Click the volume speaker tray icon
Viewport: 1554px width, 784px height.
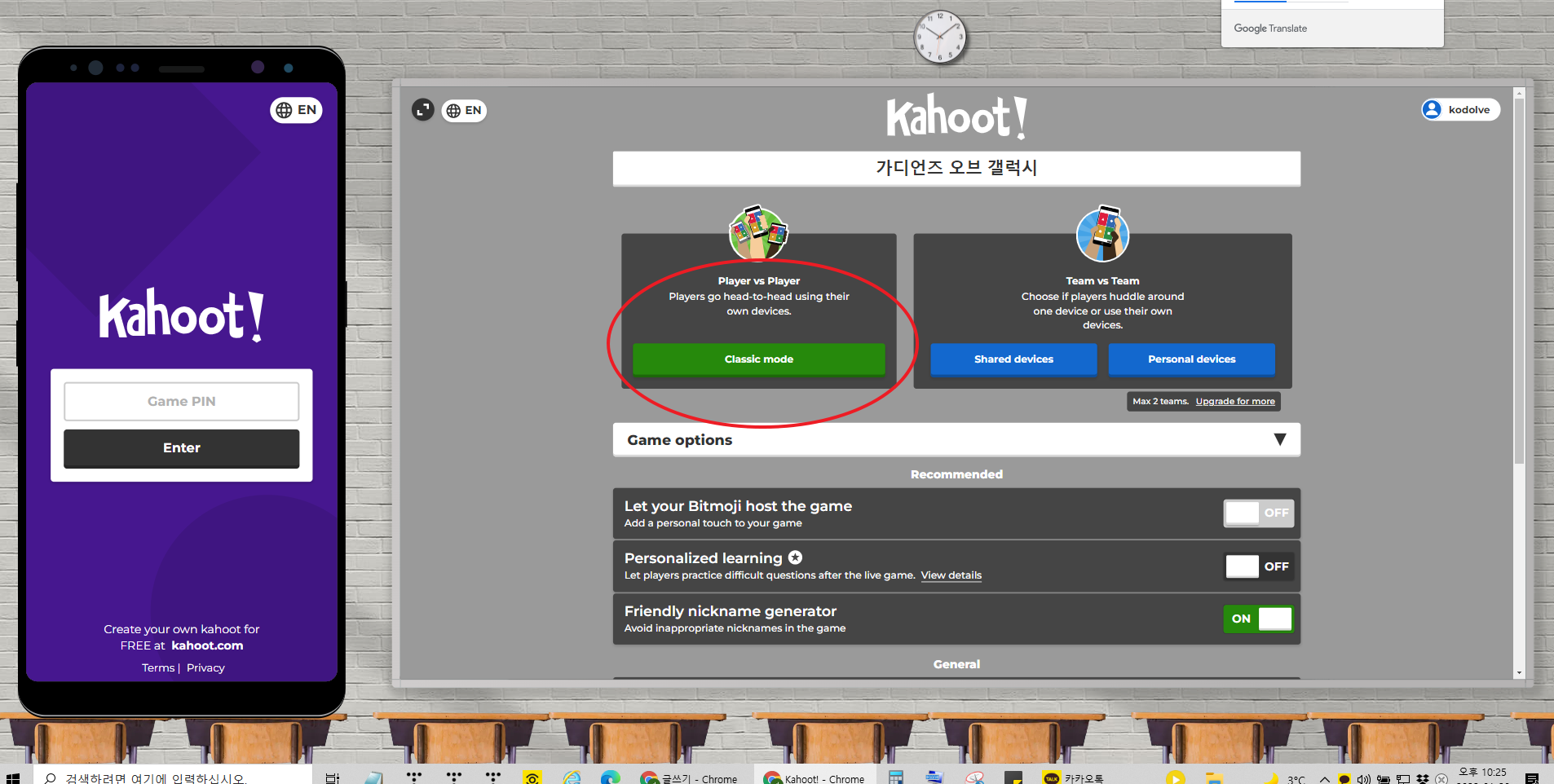(x=1364, y=779)
